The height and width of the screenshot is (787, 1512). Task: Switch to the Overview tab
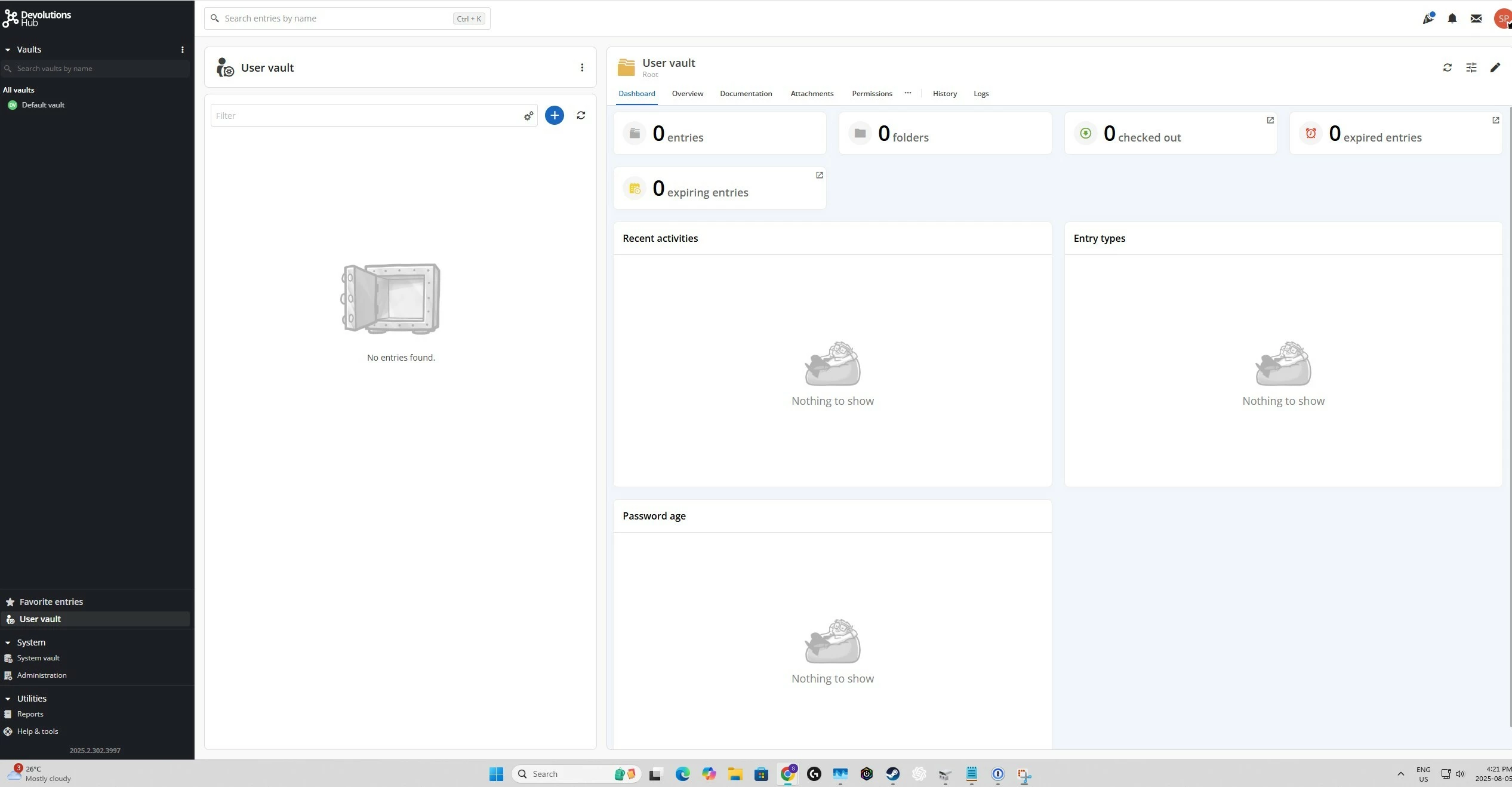688,94
